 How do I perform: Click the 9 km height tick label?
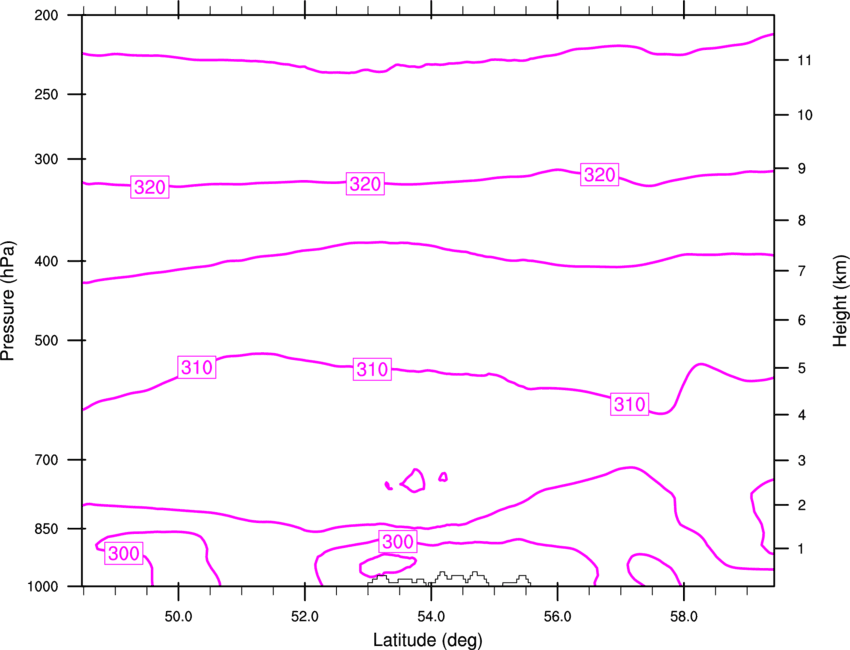click(802, 169)
